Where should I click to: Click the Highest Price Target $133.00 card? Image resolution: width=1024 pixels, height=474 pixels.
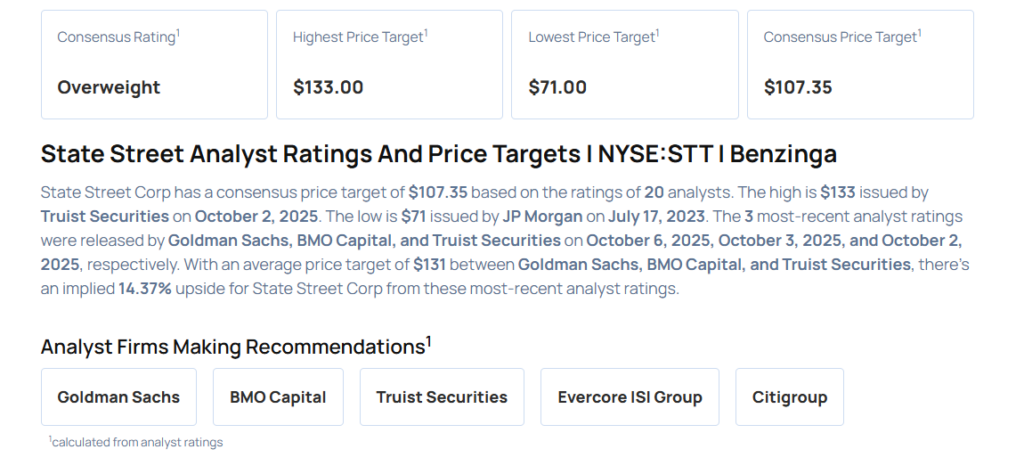[x=390, y=65]
